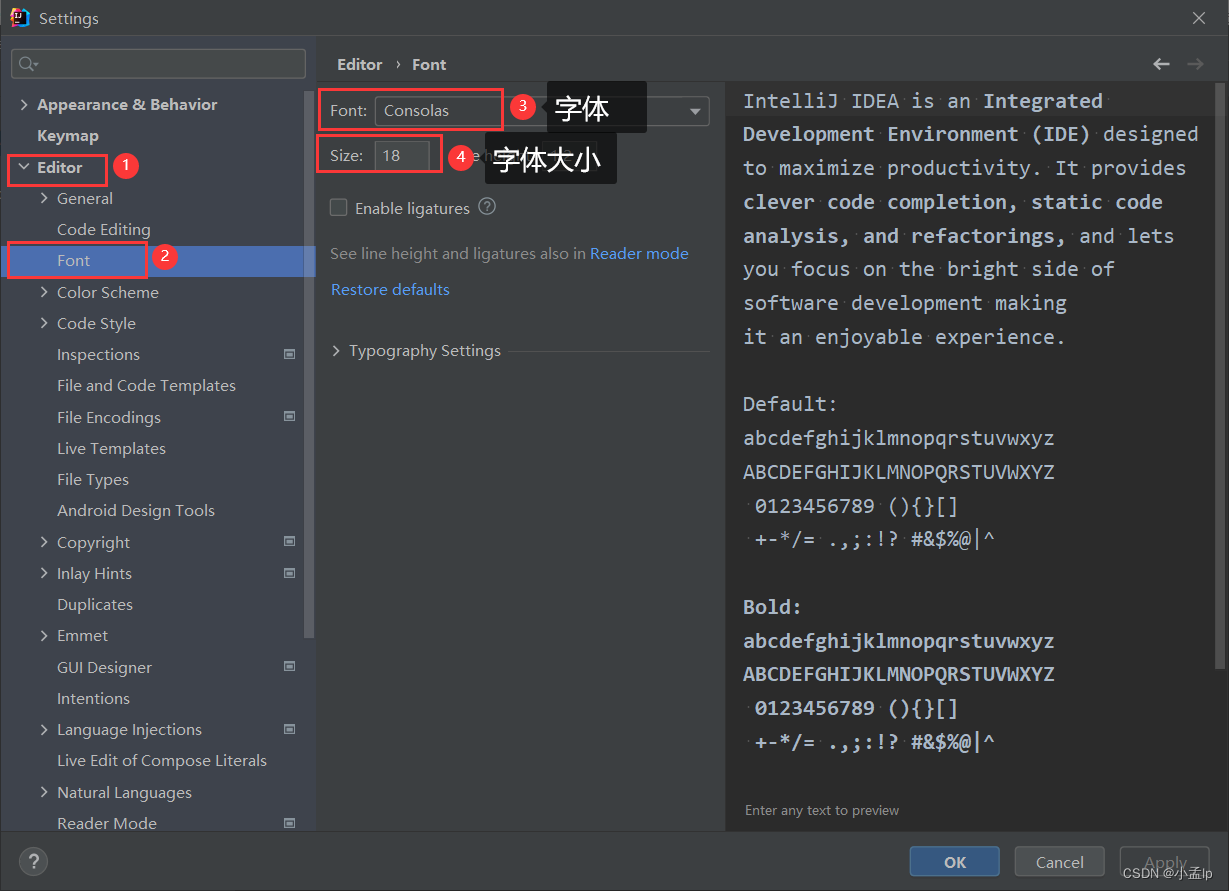Click the back navigation arrow
1229x891 pixels.
[x=1161, y=64]
